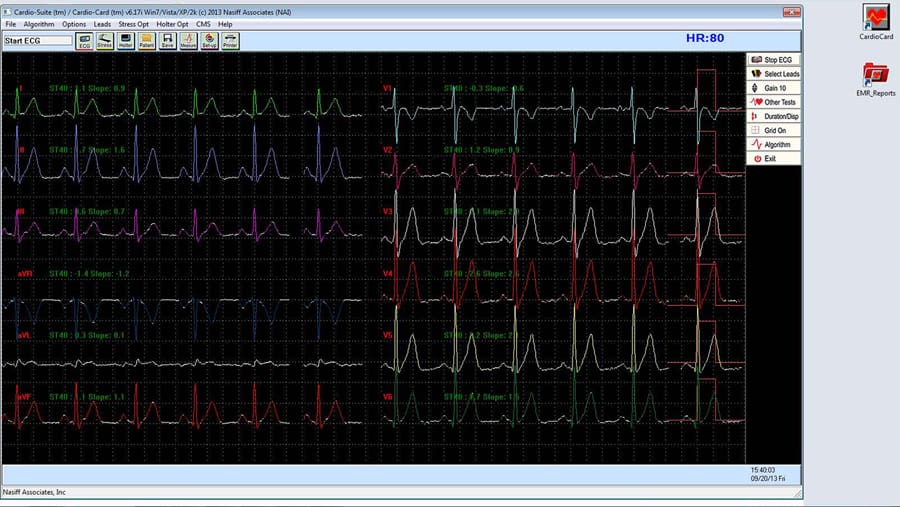Viewport: 900px width, 507px height.
Task: Select the Holter toolbar icon
Action: [126, 41]
